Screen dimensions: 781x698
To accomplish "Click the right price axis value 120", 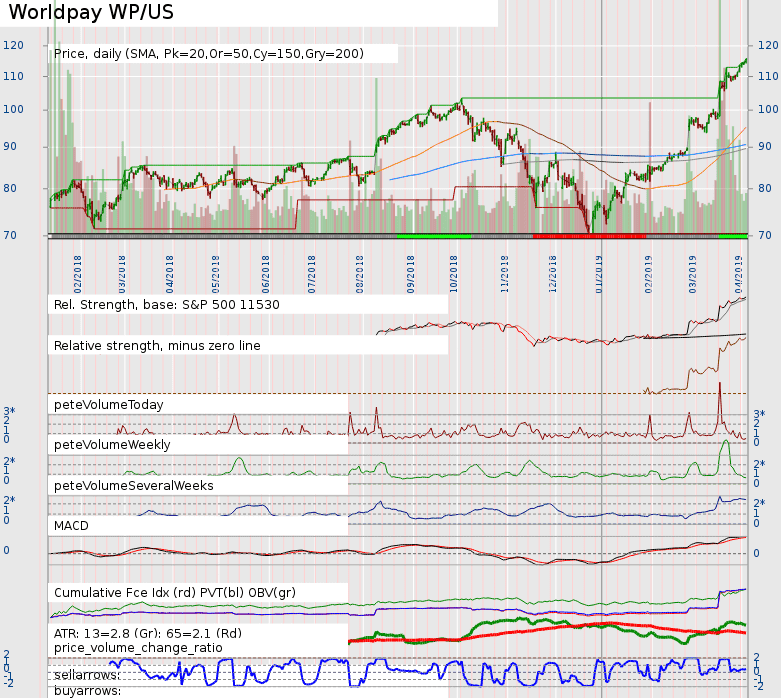I will click(768, 45).
